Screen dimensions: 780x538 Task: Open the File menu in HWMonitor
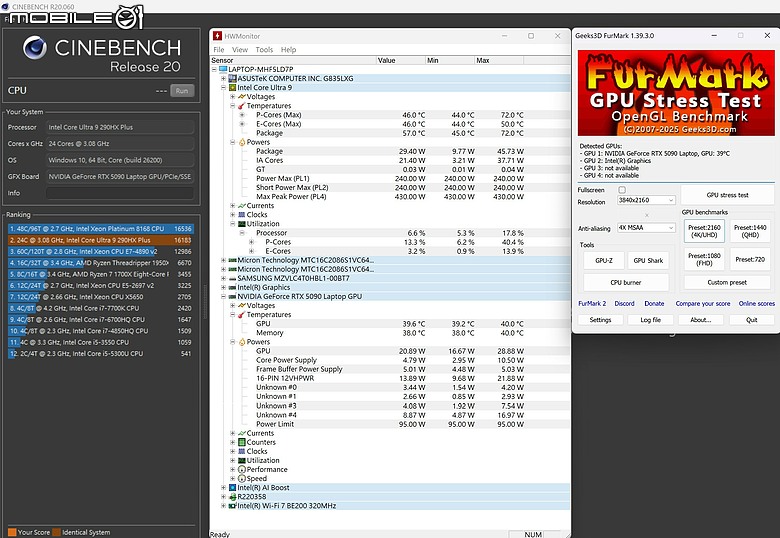coord(219,50)
